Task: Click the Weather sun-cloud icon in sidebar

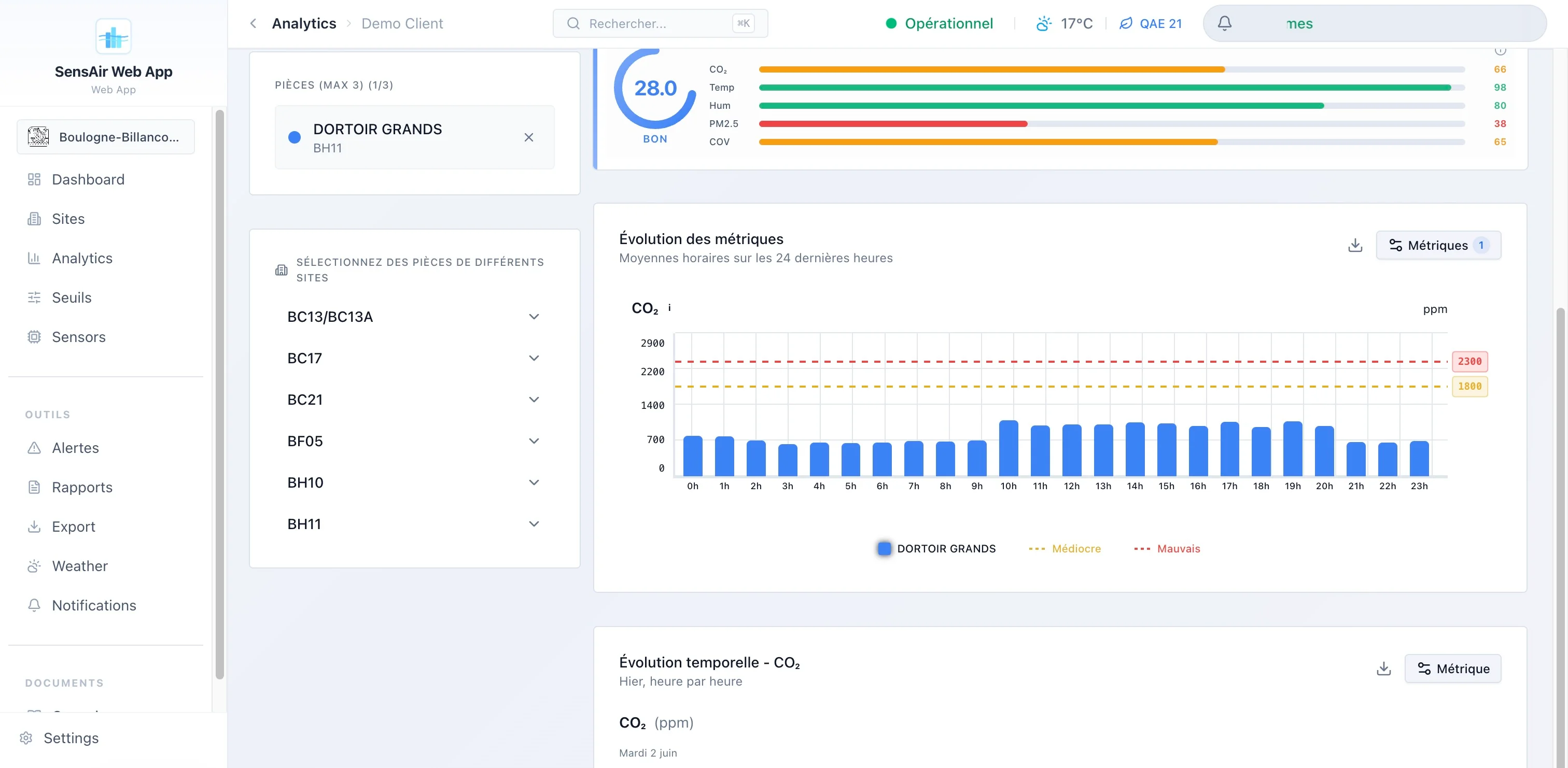Action: [x=34, y=566]
